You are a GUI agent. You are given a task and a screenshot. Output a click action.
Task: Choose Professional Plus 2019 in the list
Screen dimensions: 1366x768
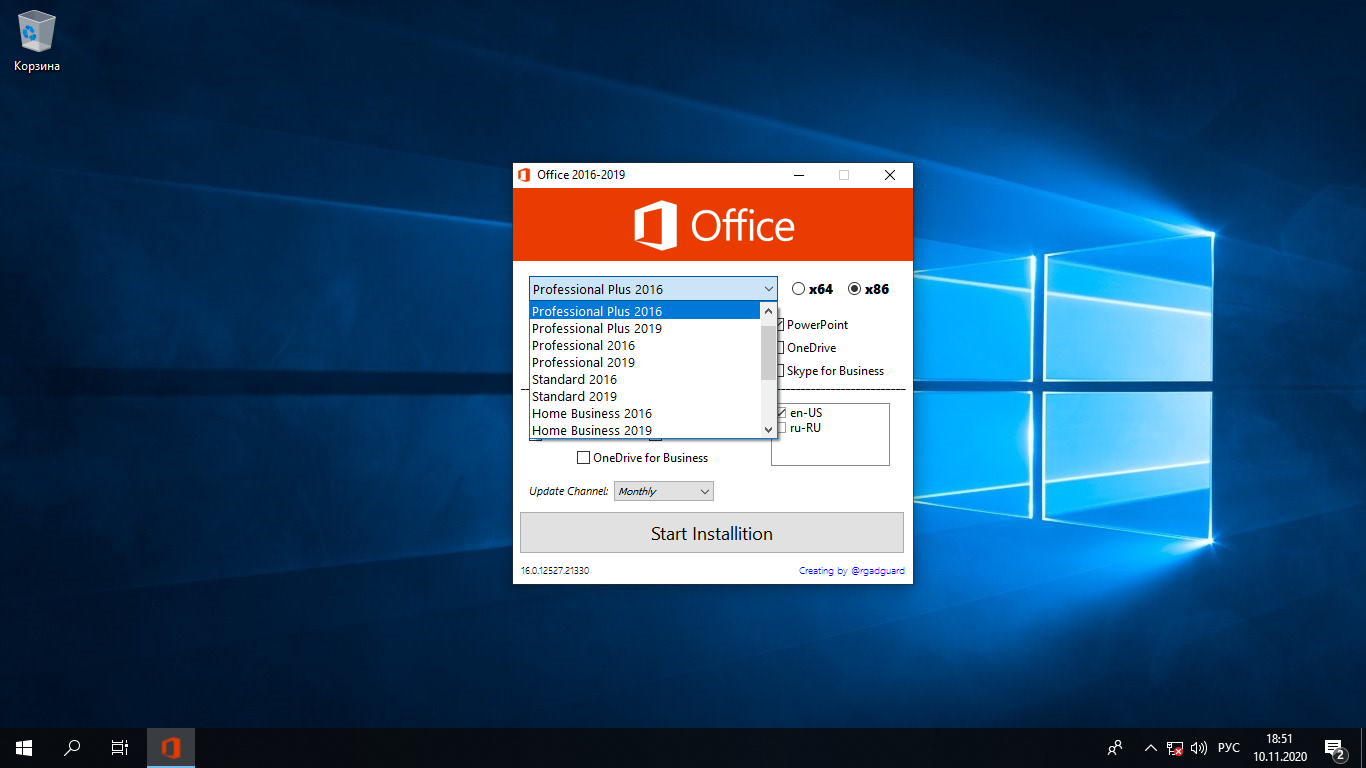pyautogui.click(x=645, y=328)
